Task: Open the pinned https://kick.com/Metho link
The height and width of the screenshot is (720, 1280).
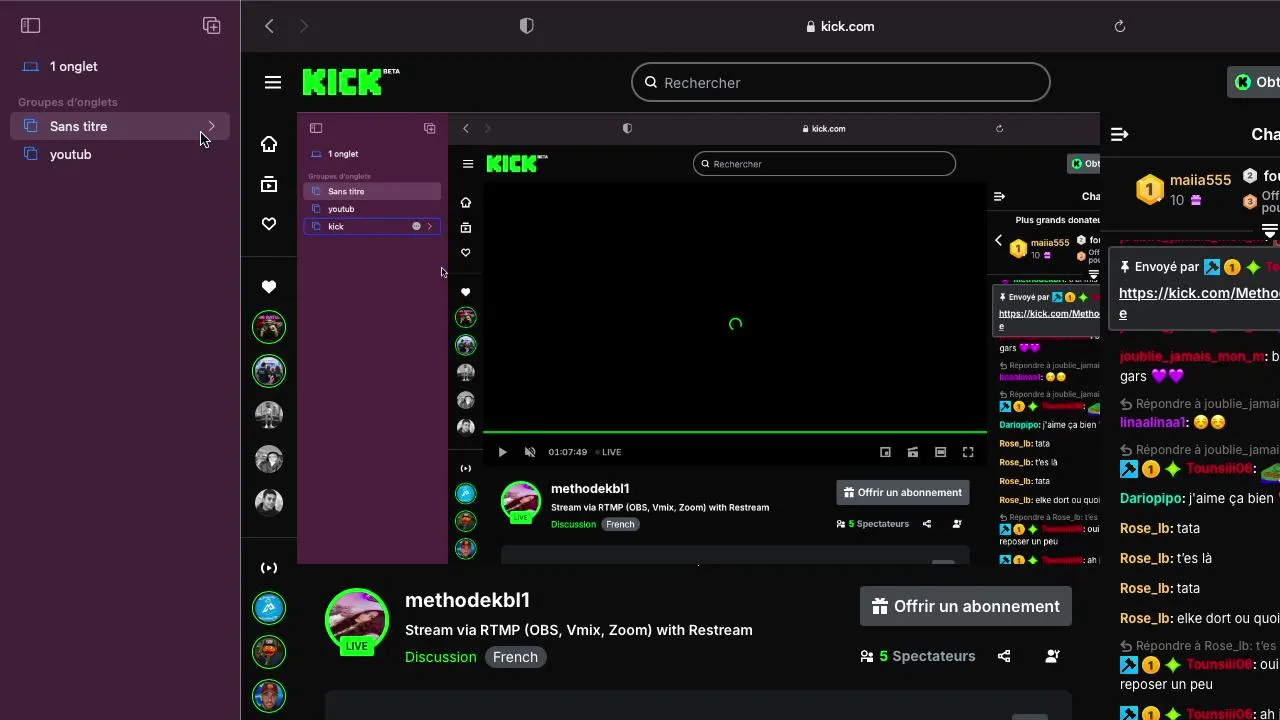Action: (x=1199, y=293)
